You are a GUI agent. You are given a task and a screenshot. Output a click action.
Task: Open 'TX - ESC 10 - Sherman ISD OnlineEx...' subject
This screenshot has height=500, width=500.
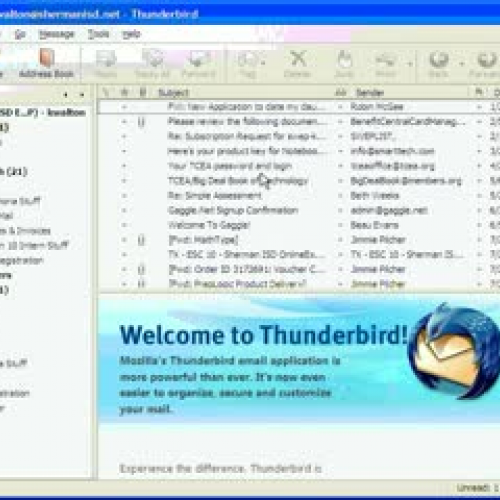[247, 255]
